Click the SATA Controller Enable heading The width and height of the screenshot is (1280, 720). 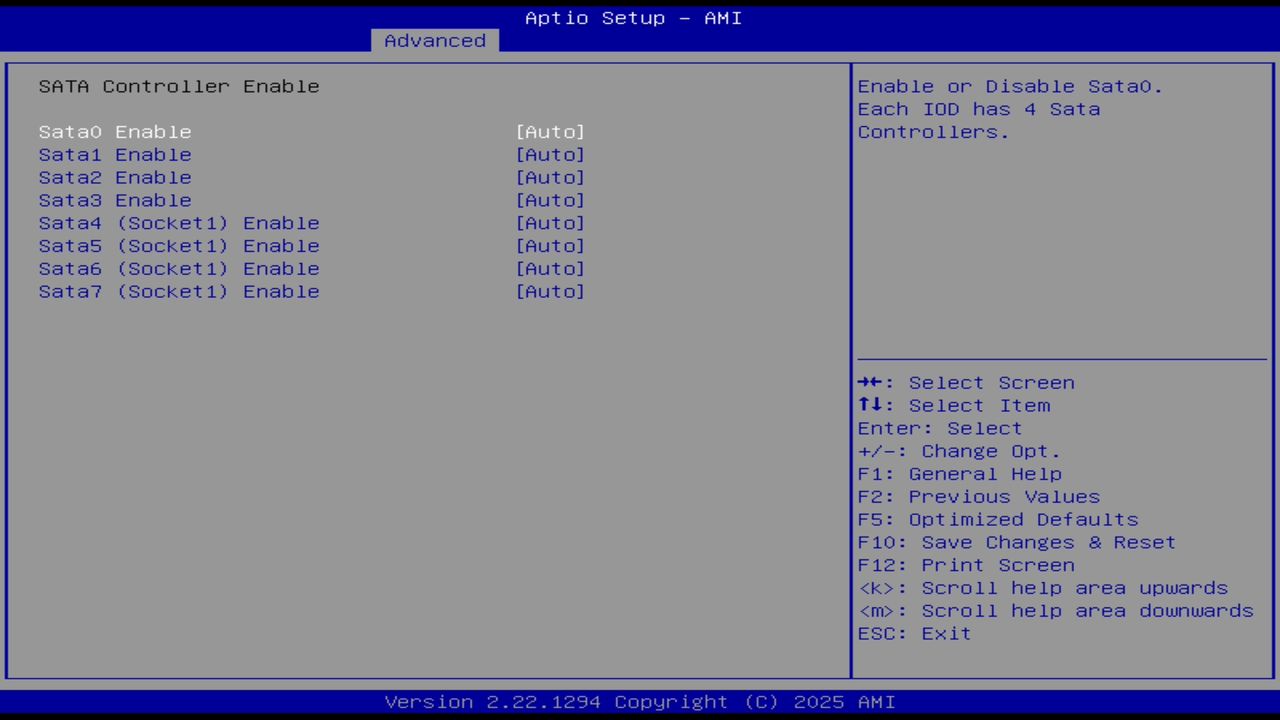(179, 86)
